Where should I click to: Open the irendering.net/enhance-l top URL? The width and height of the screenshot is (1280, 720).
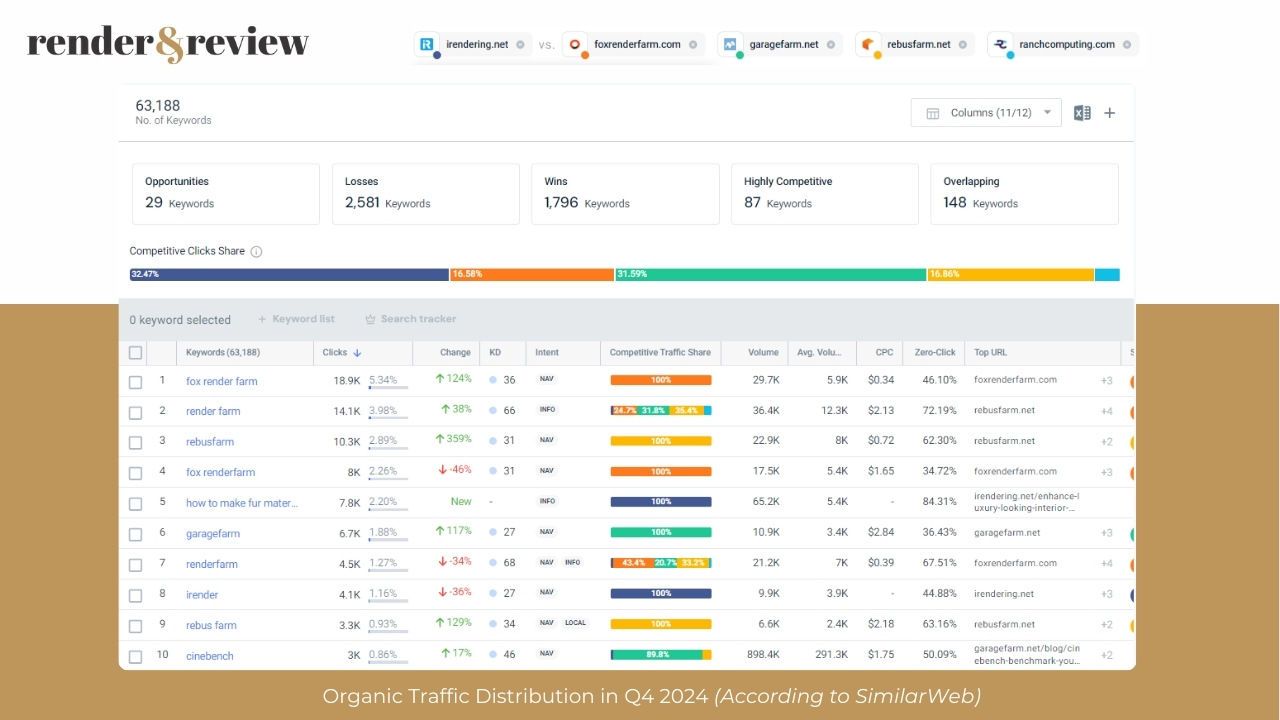click(x=1026, y=502)
